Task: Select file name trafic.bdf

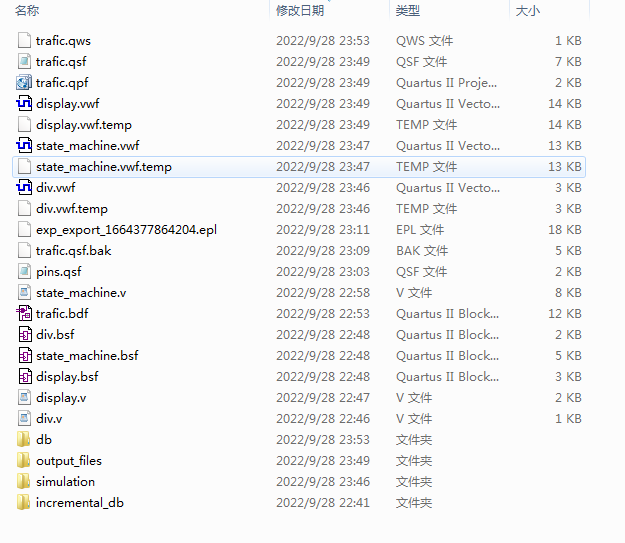Action: [62, 314]
